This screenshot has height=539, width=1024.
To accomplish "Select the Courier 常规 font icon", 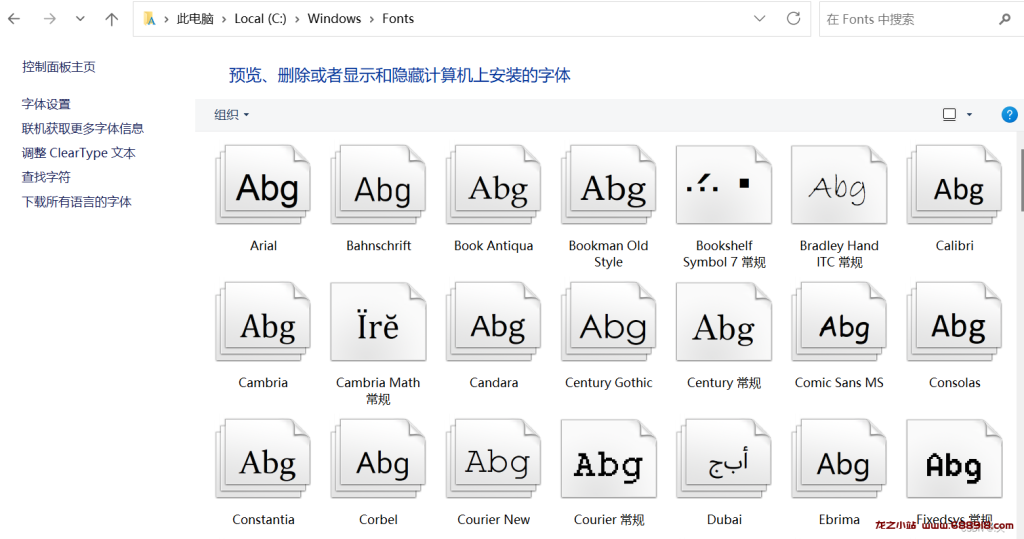I will [608, 459].
